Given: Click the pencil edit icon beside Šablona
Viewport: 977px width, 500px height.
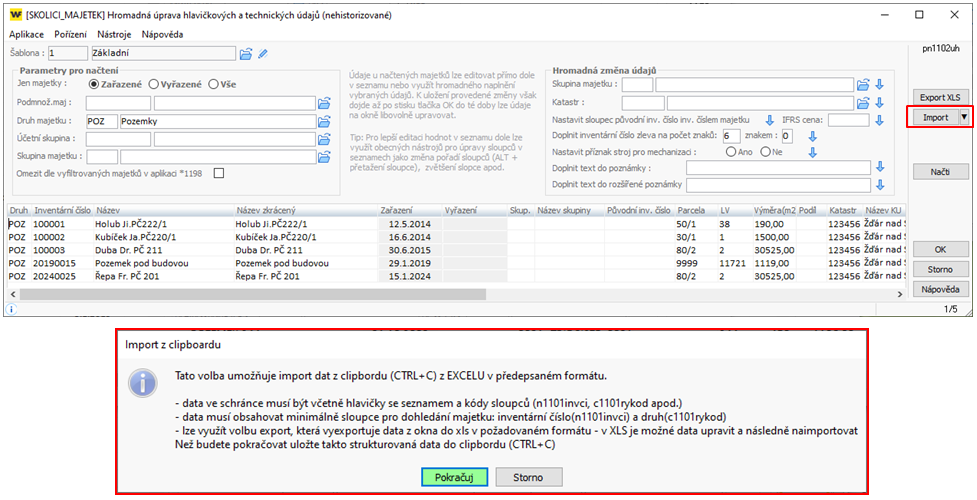Looking at the screenshot, I should click(x=263, y=53).
